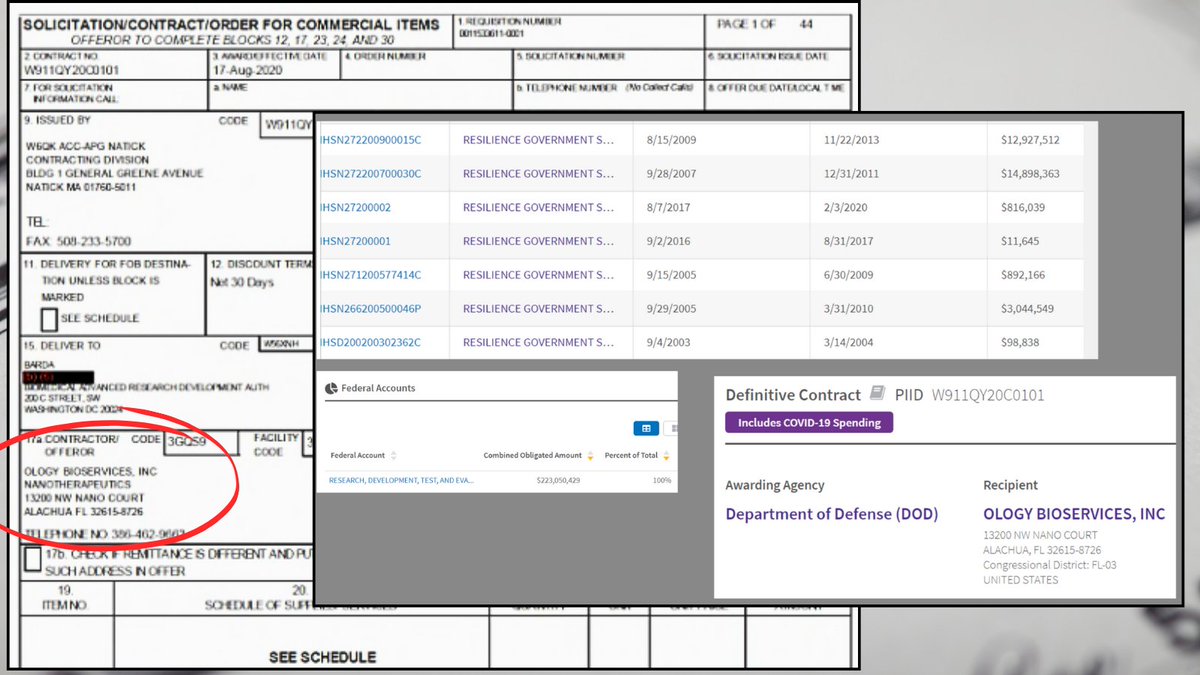Switch to the blue table view icon
This screenshot has width=1200, height=675.
646,428
